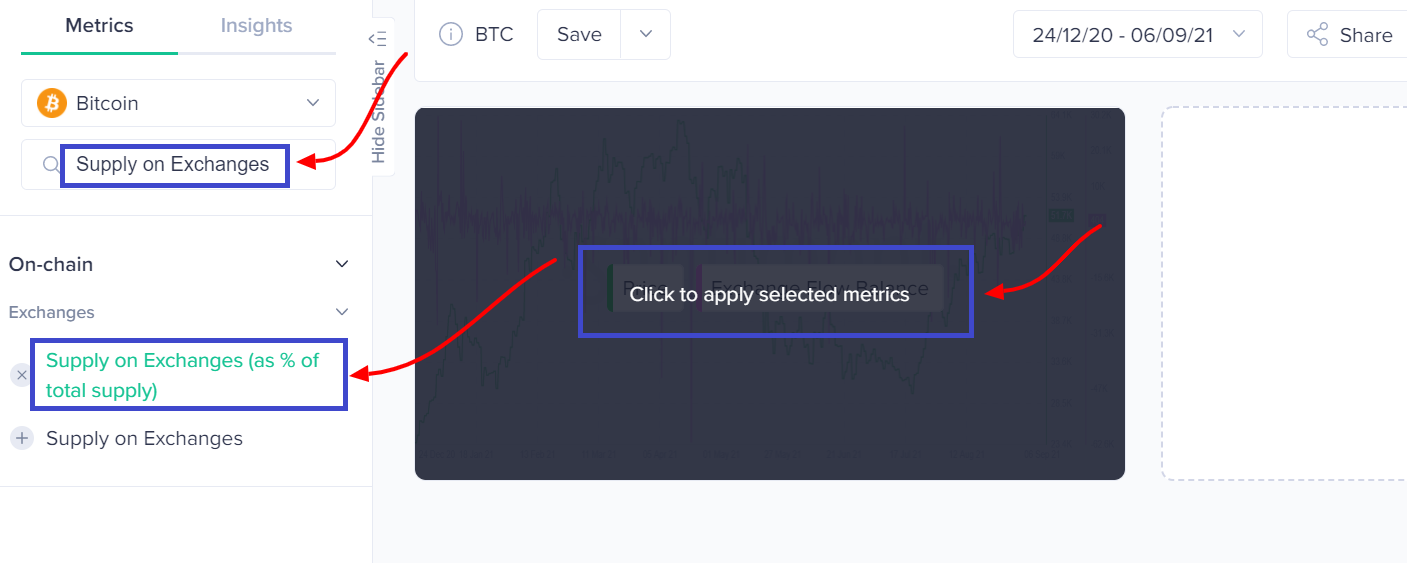
Task: Add the Supply on Exchanges metric
Action: (21, 438)
